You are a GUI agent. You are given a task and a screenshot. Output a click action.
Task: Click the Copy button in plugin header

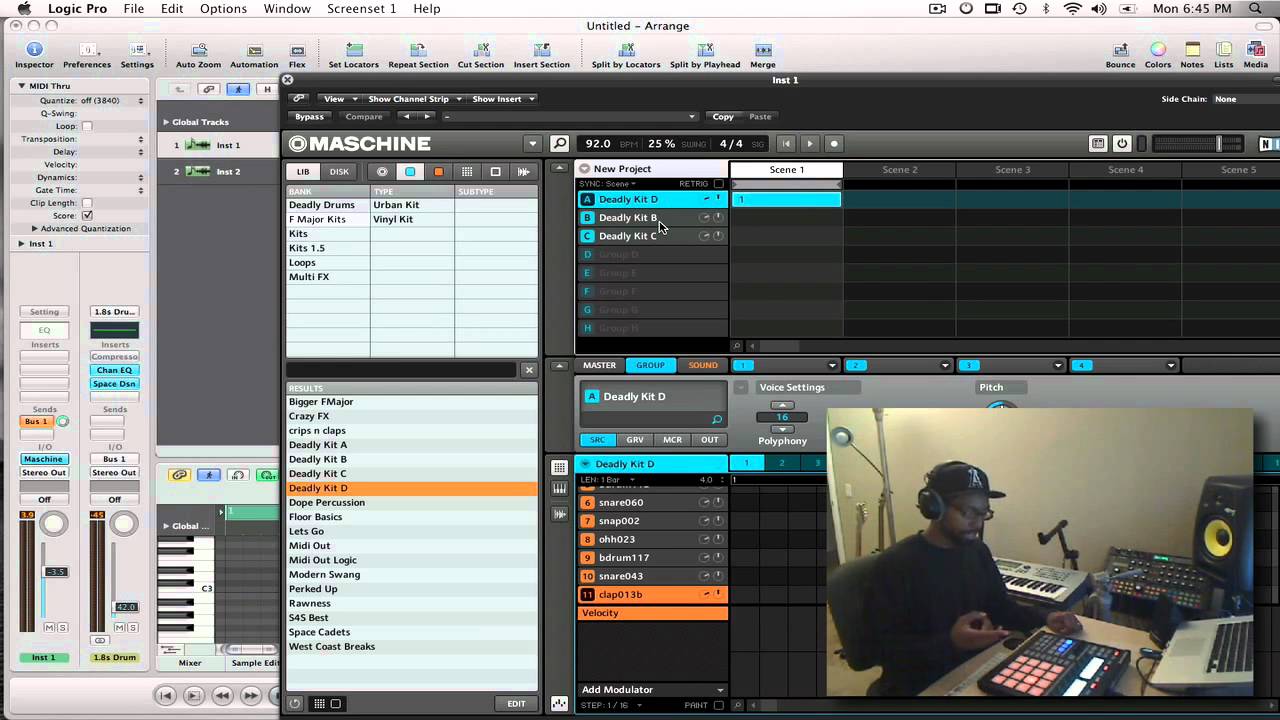(x=723, y=117)
